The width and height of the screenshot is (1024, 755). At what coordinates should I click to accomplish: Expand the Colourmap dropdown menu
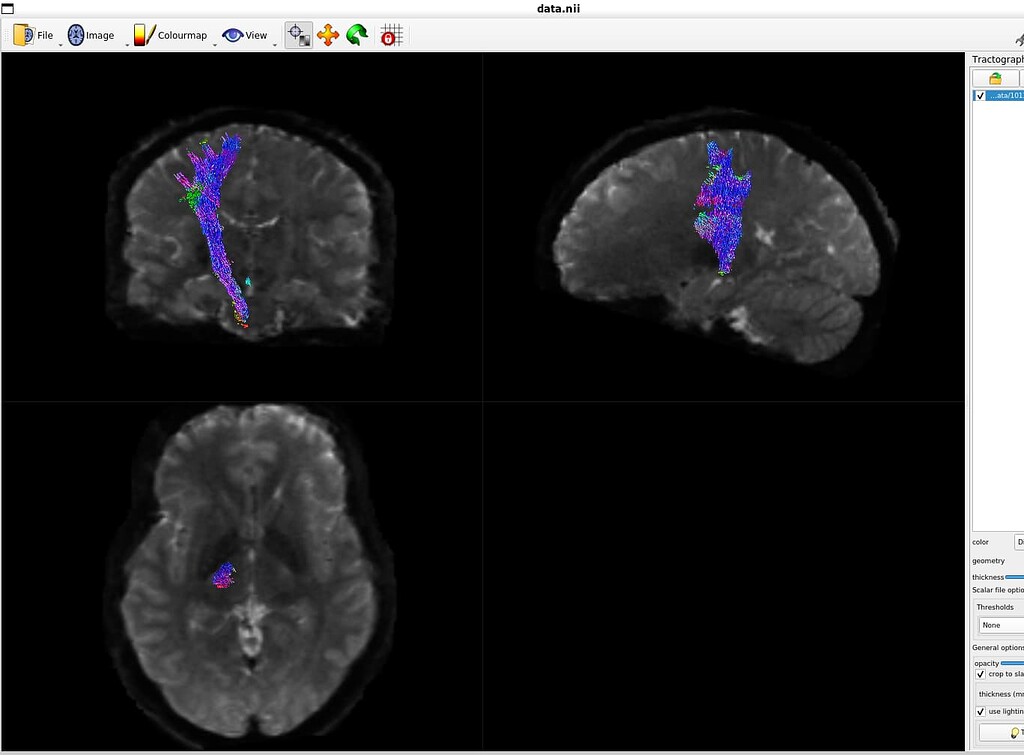171,36
